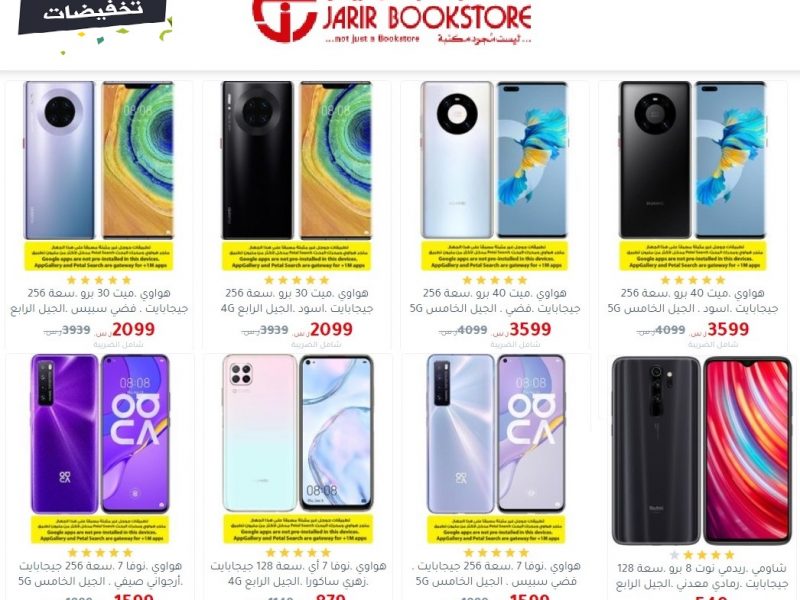The image size is (800, 600).
Task: Click the Jarir Bookstore logo
Action: 392,21
